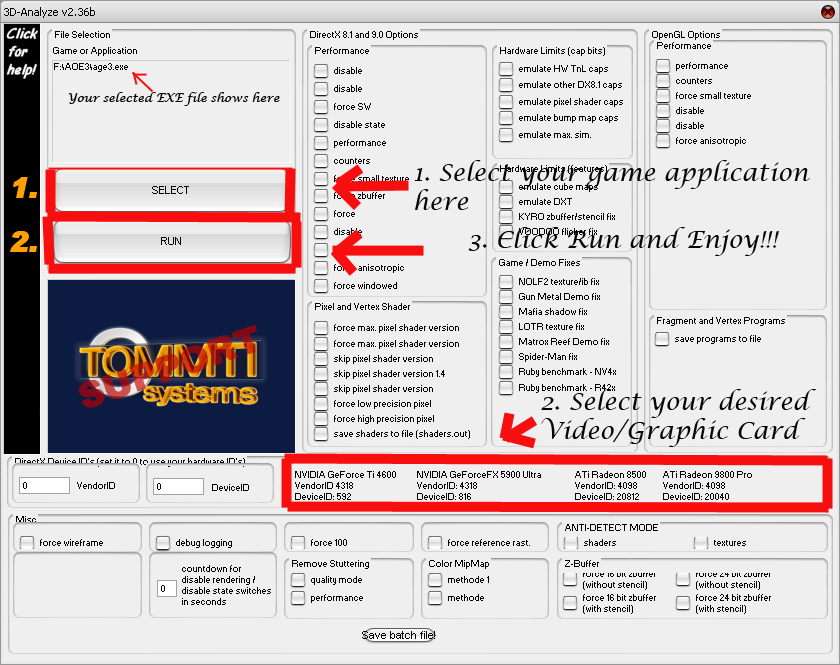Enable OpenGL 'force anisotropic' checkbox
This screenshot has width=840, height=665.
(663, 140)
